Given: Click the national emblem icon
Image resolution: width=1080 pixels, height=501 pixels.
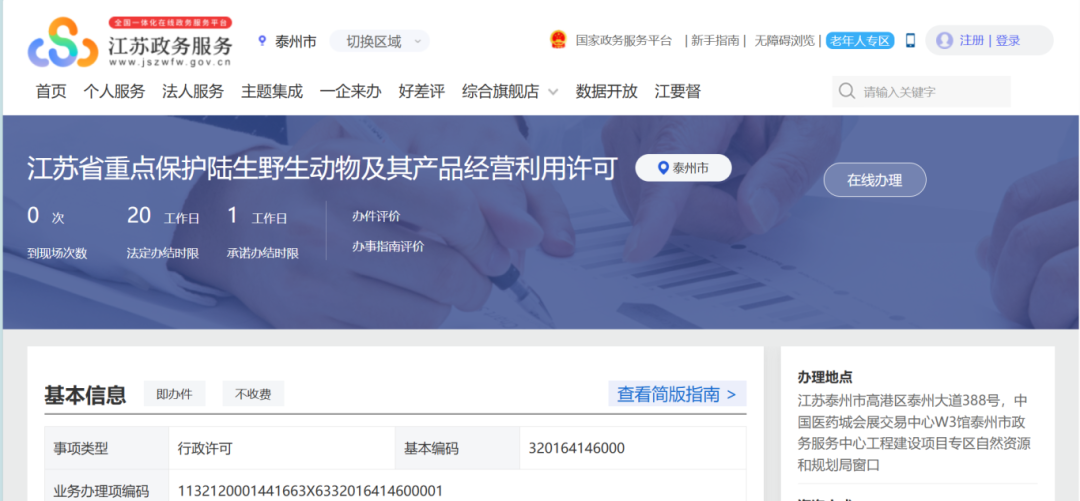Looking at the screenshot, I should [558, 40].
